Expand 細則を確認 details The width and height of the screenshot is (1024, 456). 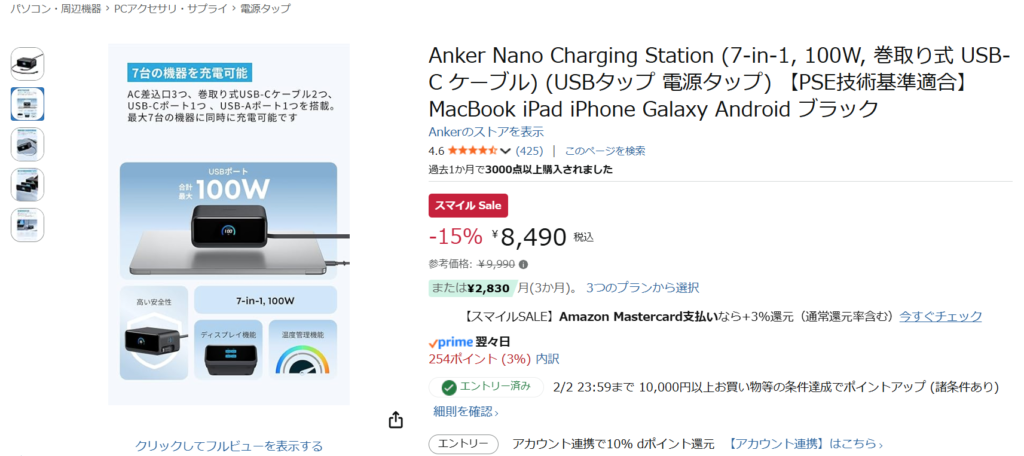(x=466, y=411)
